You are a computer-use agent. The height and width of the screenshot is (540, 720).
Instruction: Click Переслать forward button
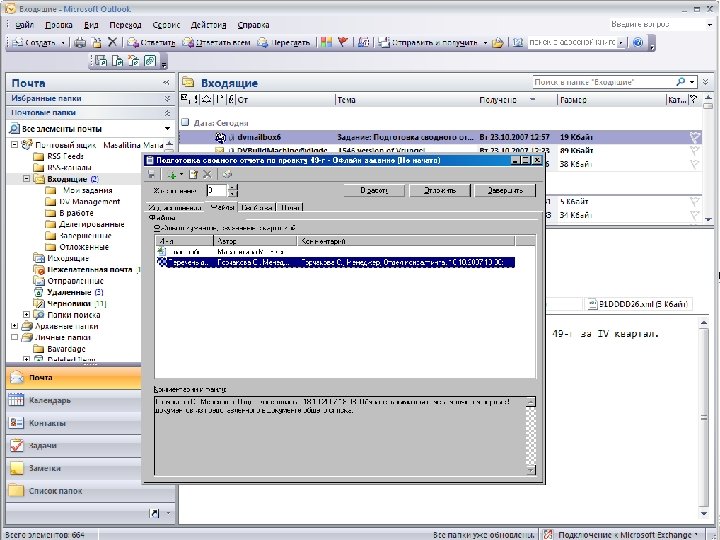tap(283, 43)
